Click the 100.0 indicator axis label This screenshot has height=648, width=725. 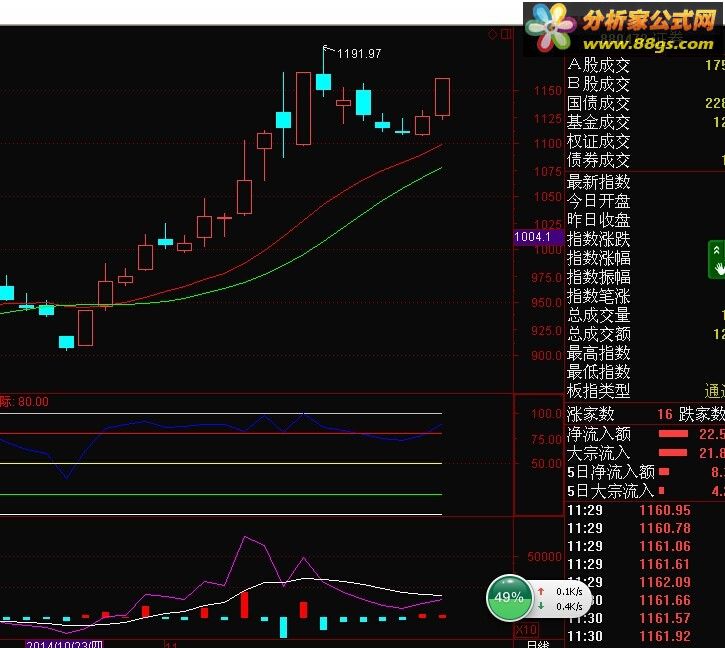(547, 414)
